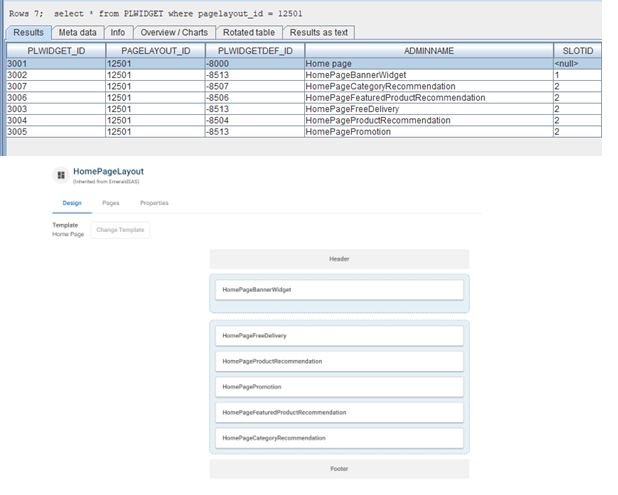Select HomePageProductRecommendation widget in layout
618x495 pixels.
tap(339, 361)
